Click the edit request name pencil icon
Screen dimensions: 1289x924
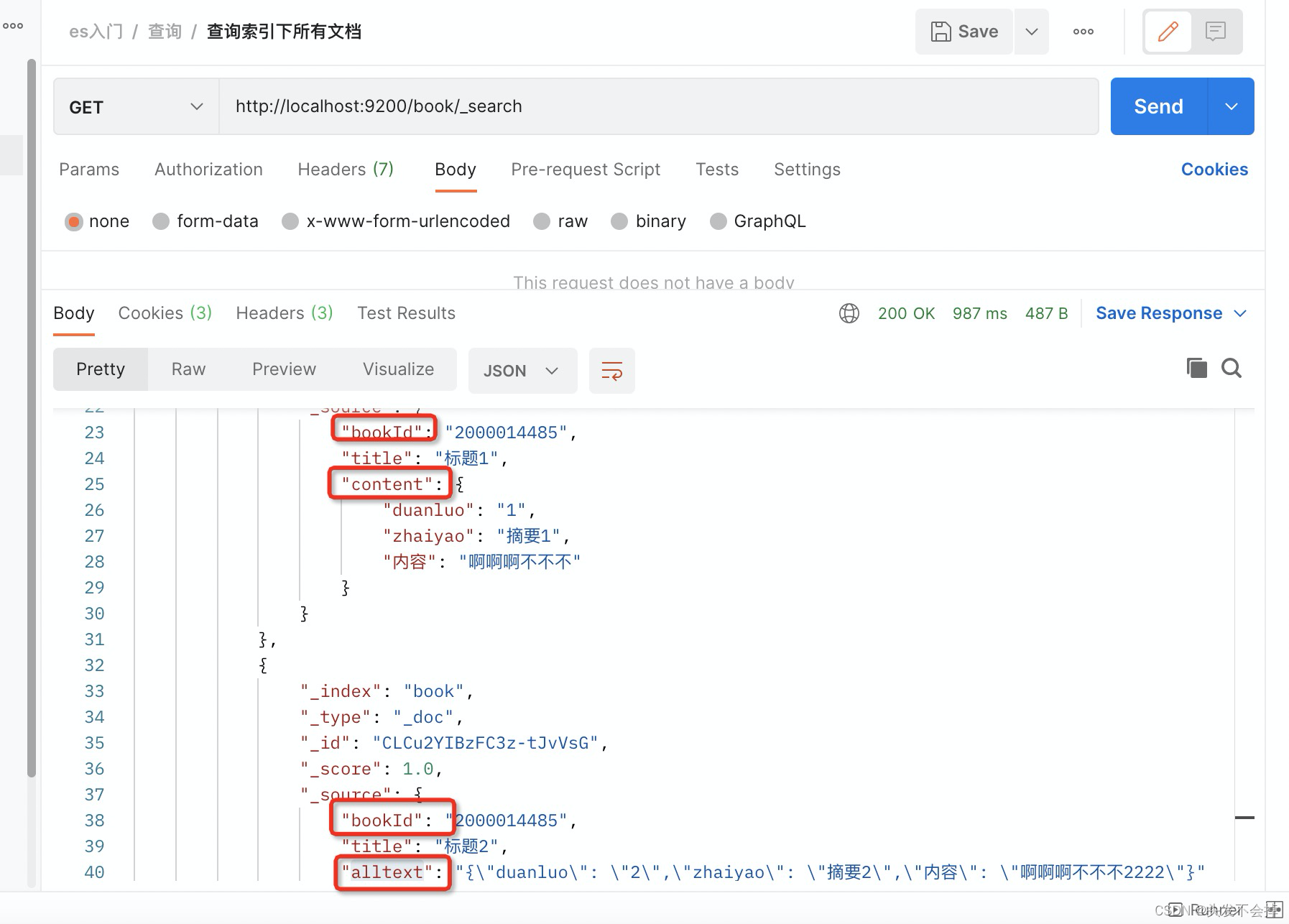pyautogui.click(x=1168, y=32)
